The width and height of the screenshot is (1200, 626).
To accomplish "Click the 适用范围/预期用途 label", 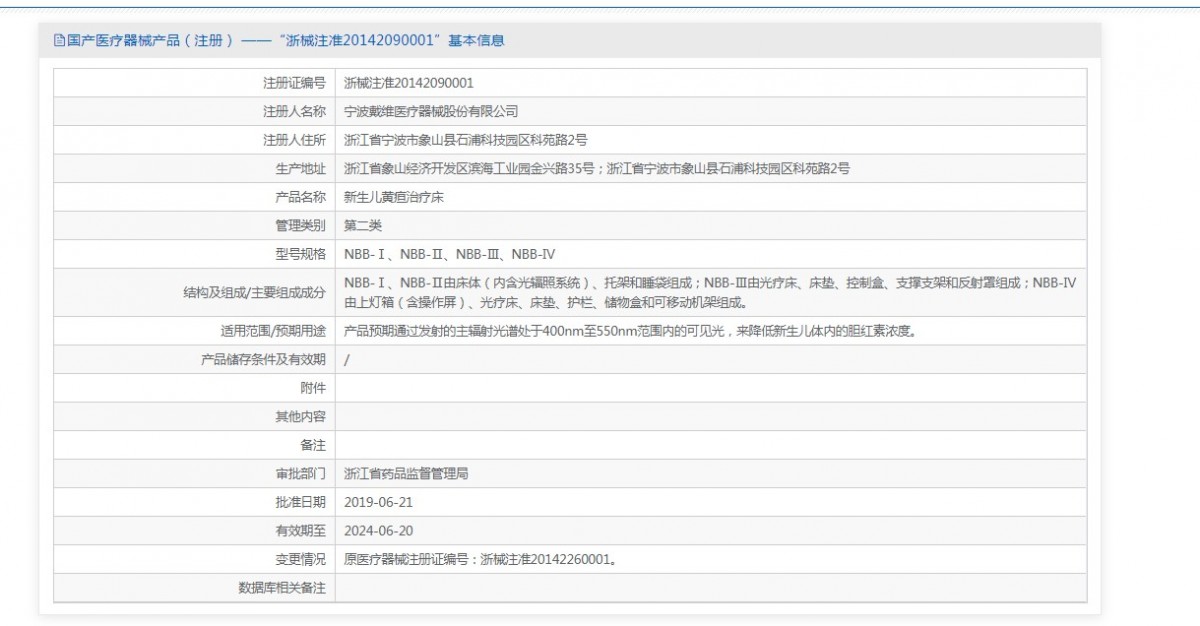I will [x=274, y=331].
